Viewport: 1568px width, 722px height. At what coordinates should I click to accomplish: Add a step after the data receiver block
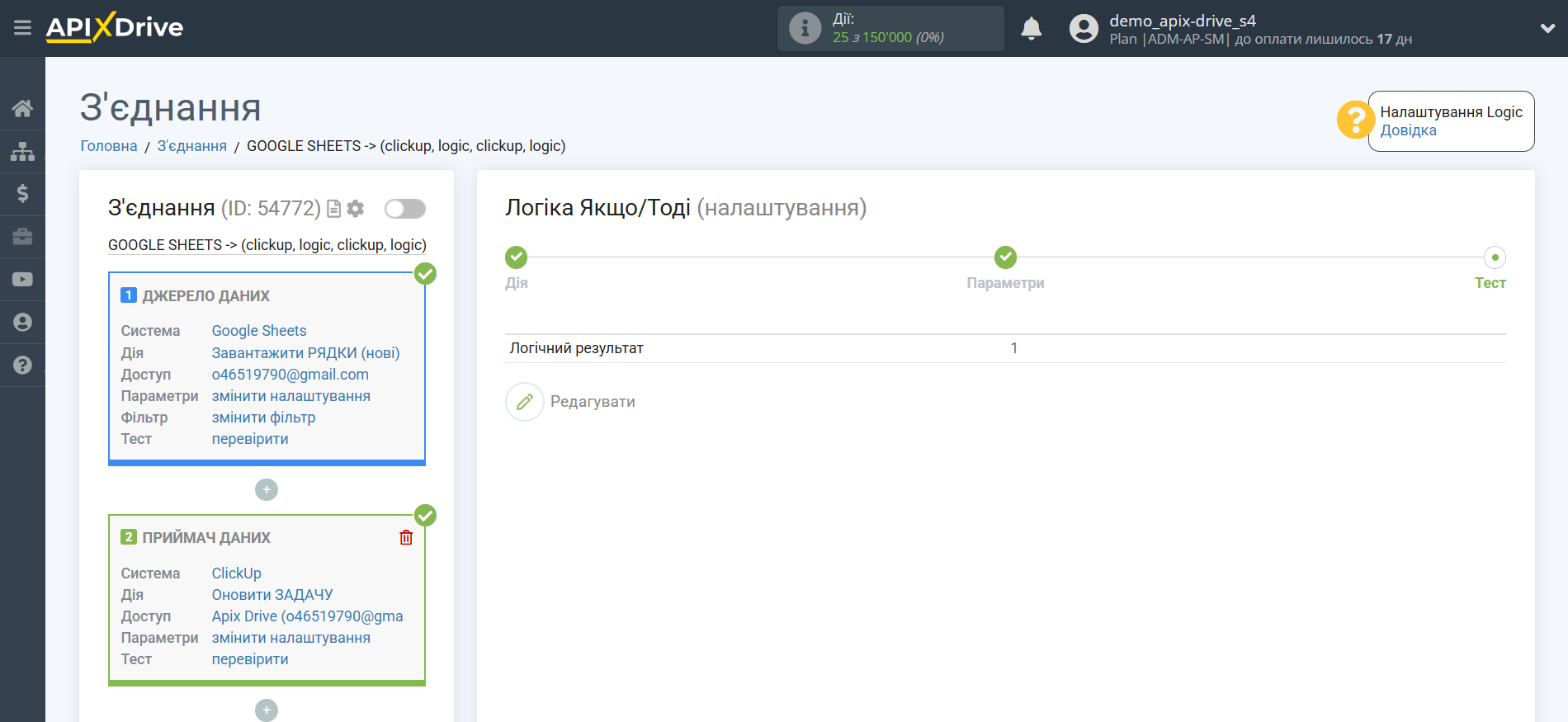[267, 710]
